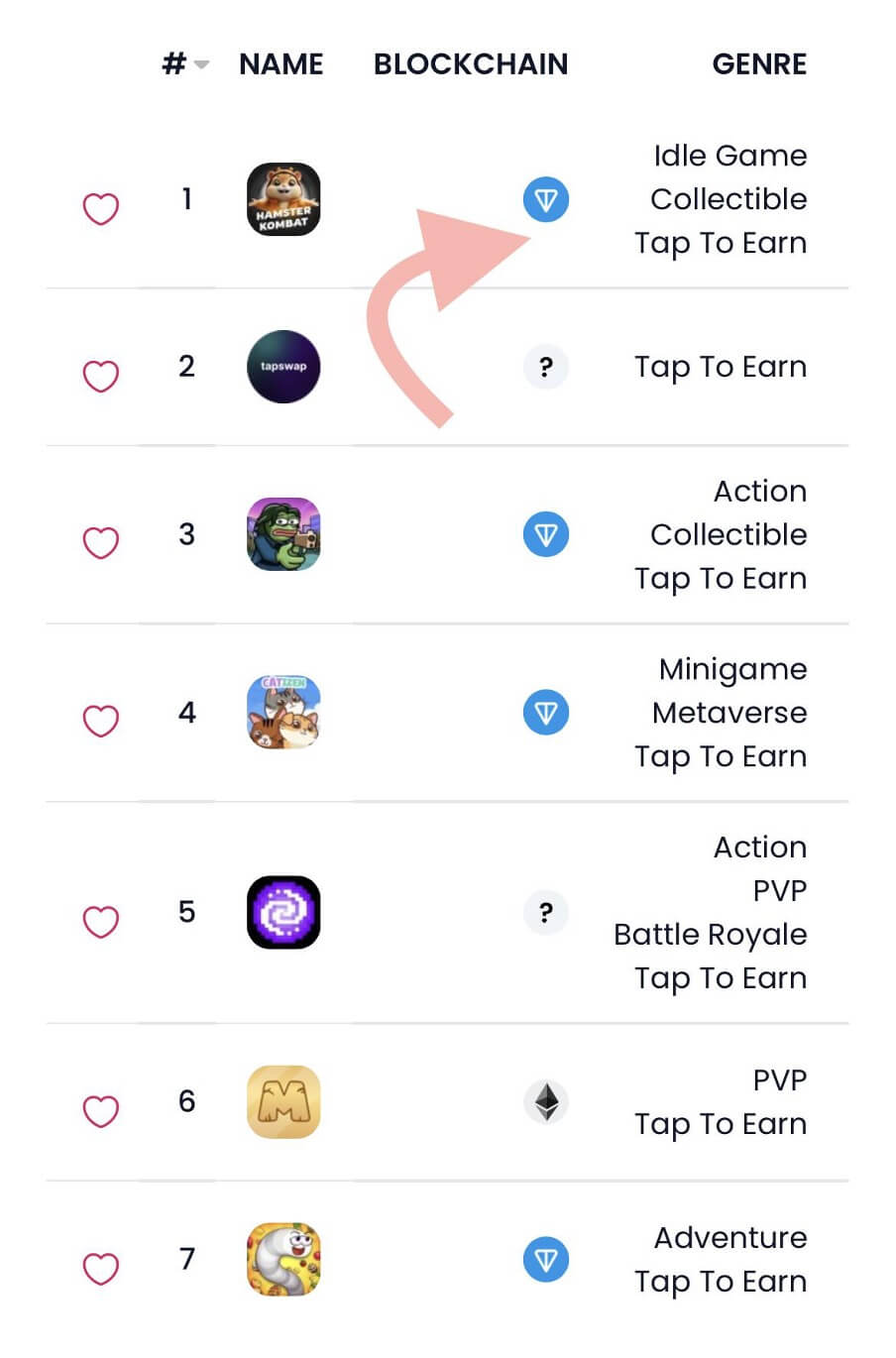
Task: Click the purple swirl game icon
Action: click(283, 912)
